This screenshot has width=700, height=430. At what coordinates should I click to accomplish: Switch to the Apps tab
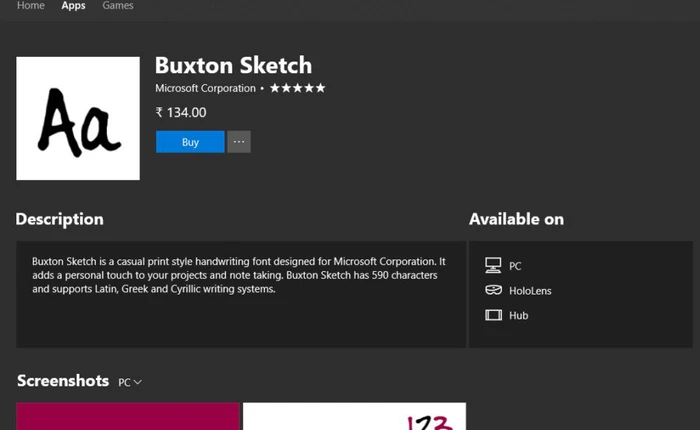[74, 5]
